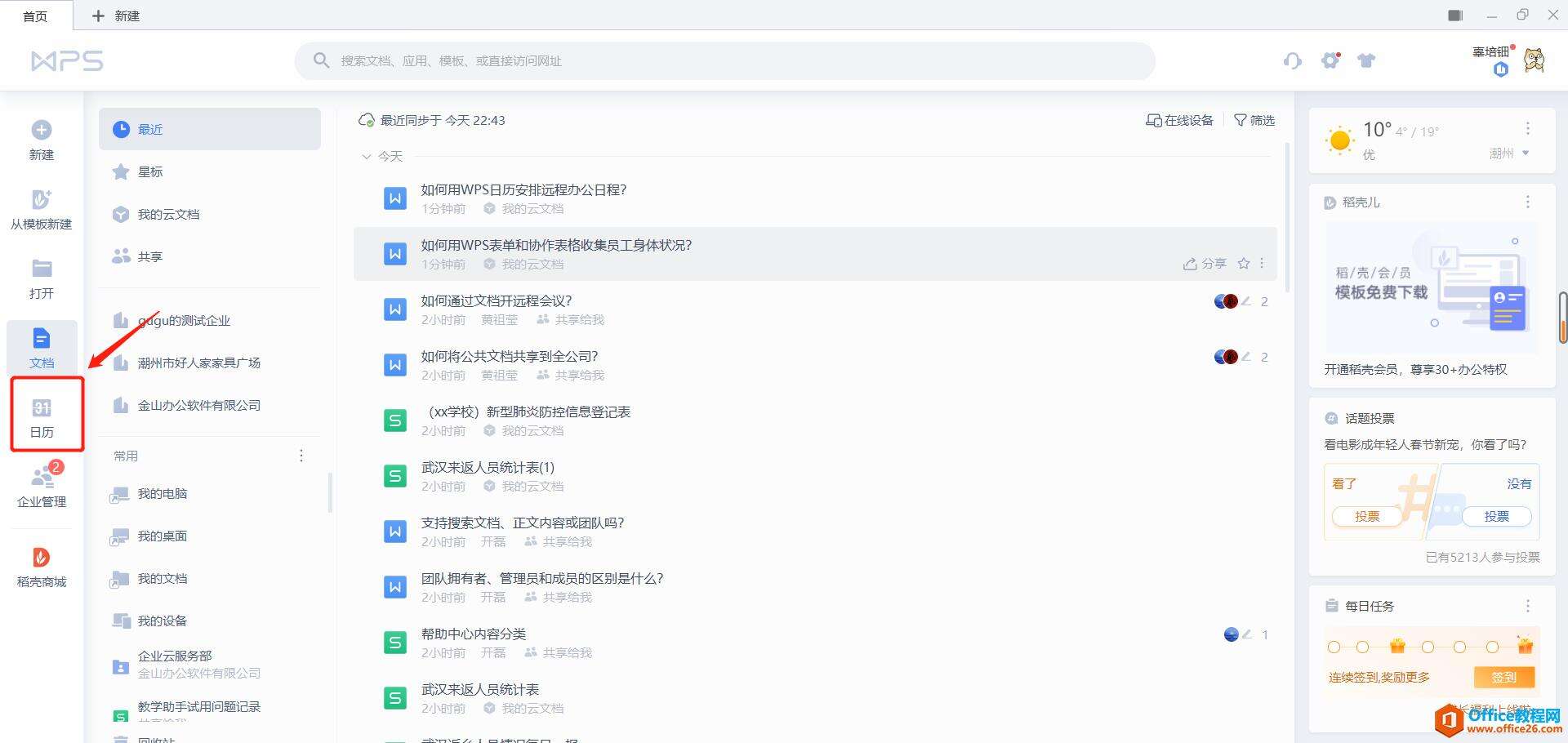Screen dimensions: 1568x743
Task: Focus the search documents input field
Action: point(724,60)
